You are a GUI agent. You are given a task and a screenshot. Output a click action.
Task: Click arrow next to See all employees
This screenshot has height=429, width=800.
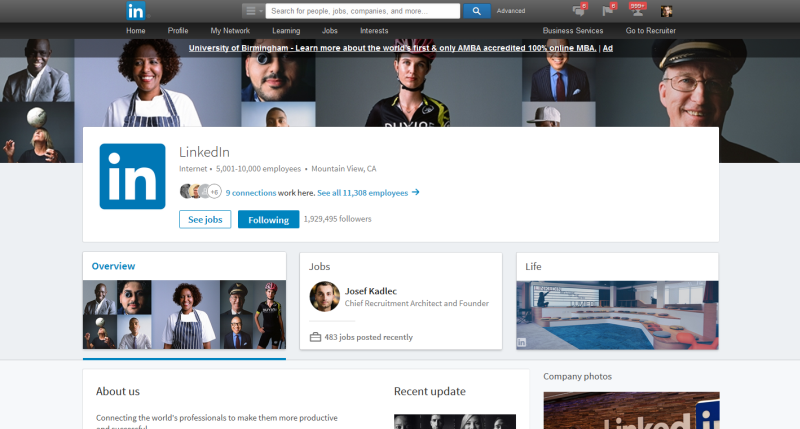[416, 192]
